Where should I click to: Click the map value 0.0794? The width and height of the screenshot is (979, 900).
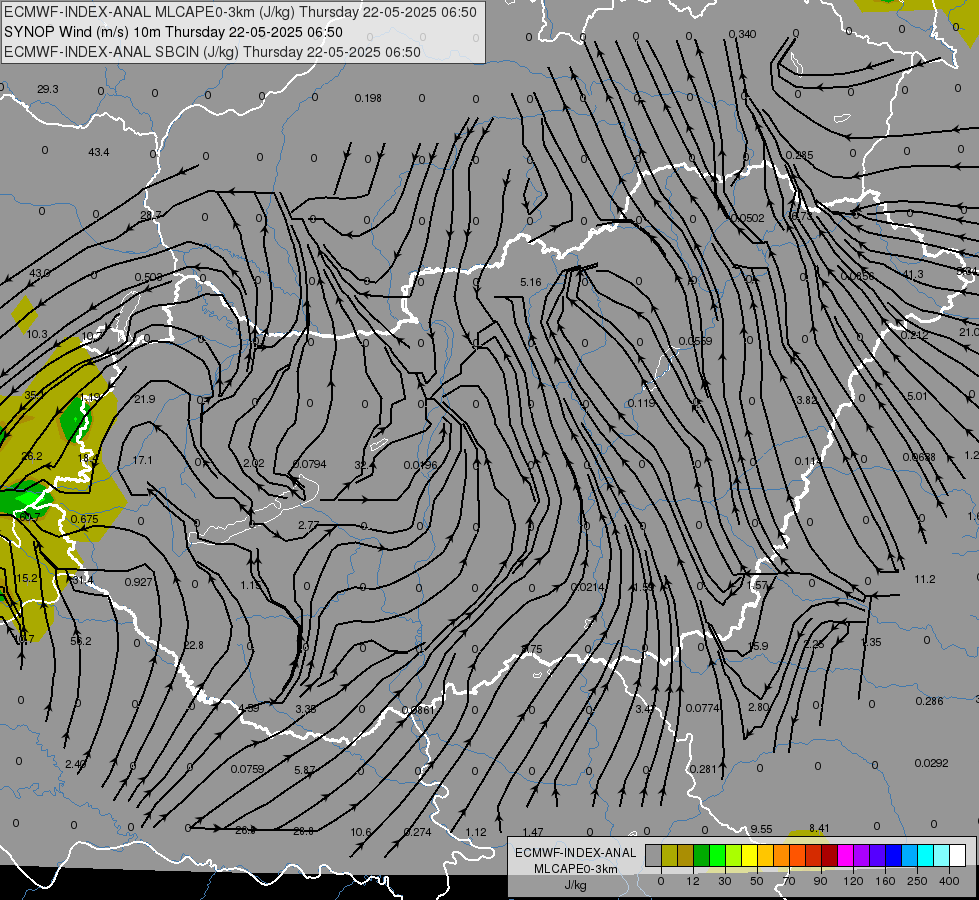point(309,464)
